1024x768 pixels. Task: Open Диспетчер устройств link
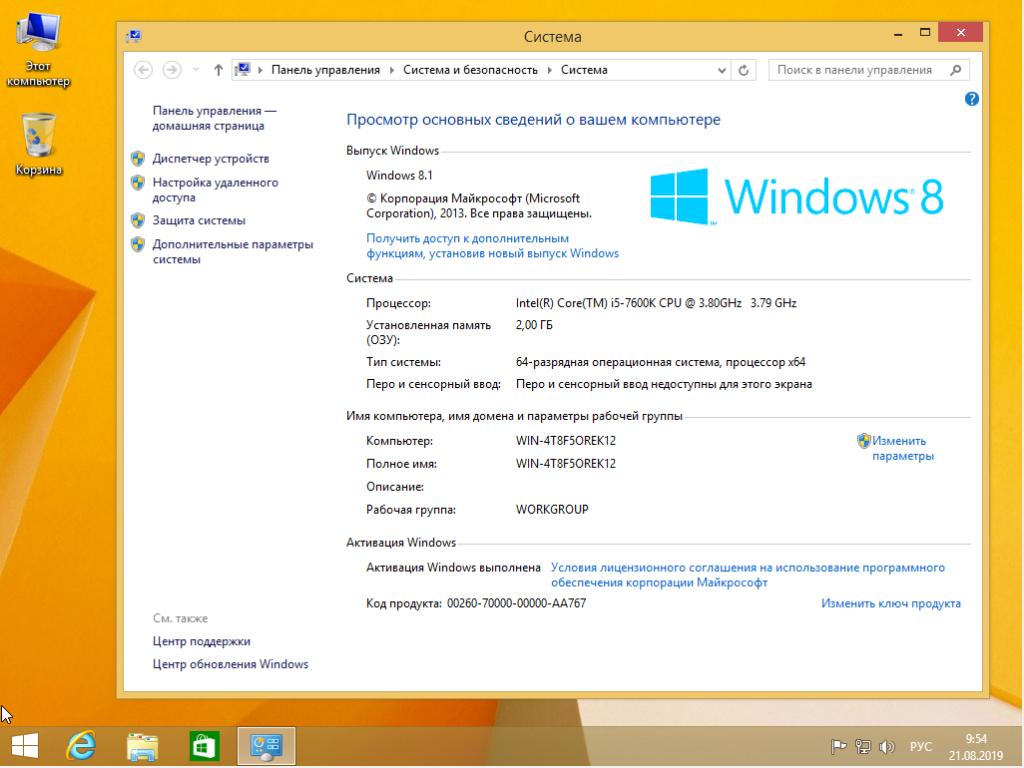tap(210, 159)
